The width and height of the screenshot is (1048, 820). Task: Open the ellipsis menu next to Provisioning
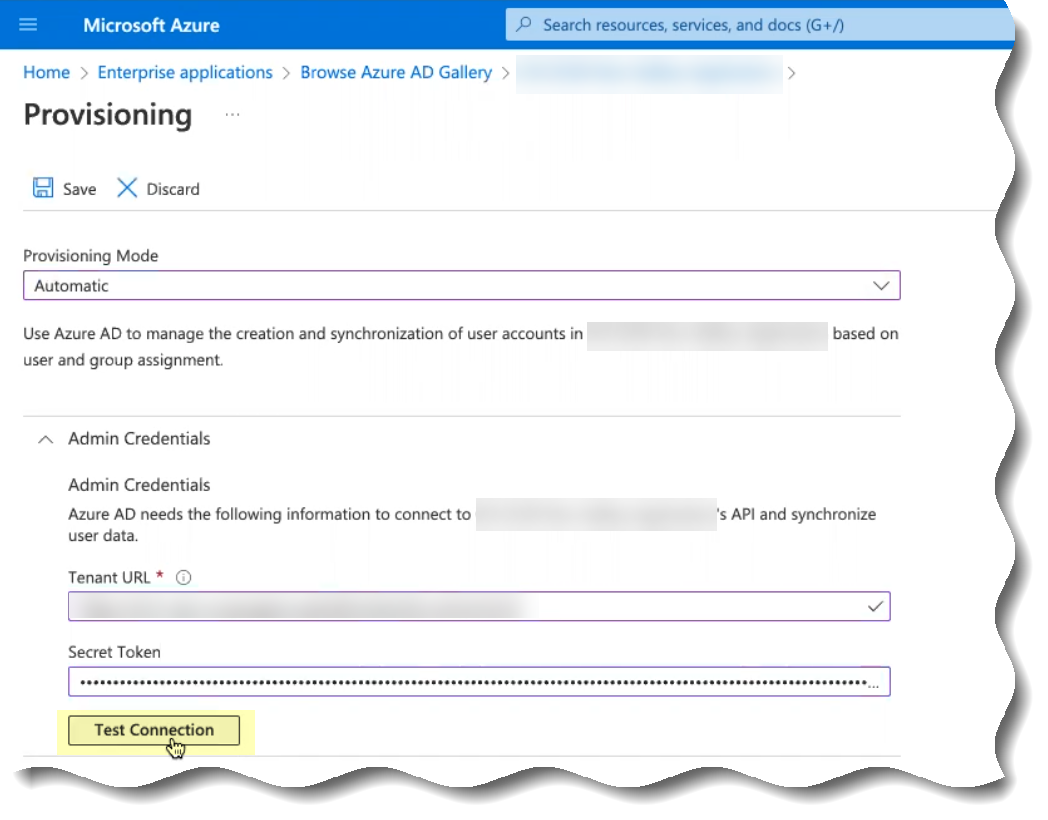(x=232, y=115)
